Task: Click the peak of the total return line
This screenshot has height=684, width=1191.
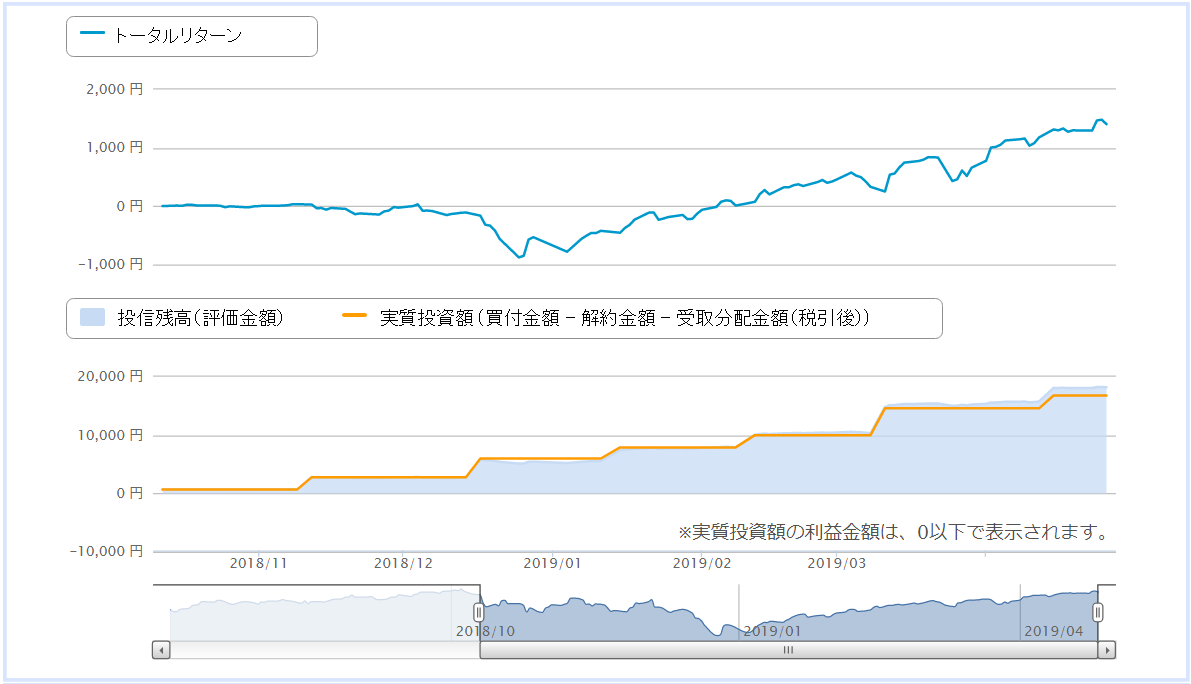Action: point(1100,120)
